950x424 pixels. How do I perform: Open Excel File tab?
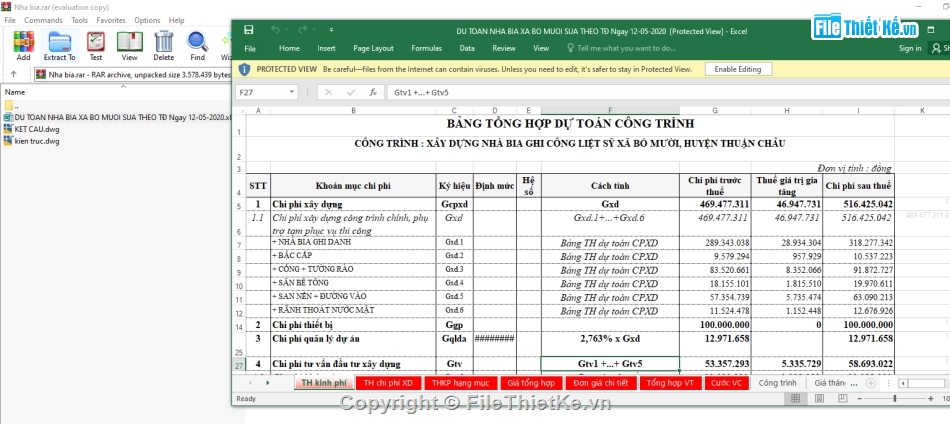(250, 48)
